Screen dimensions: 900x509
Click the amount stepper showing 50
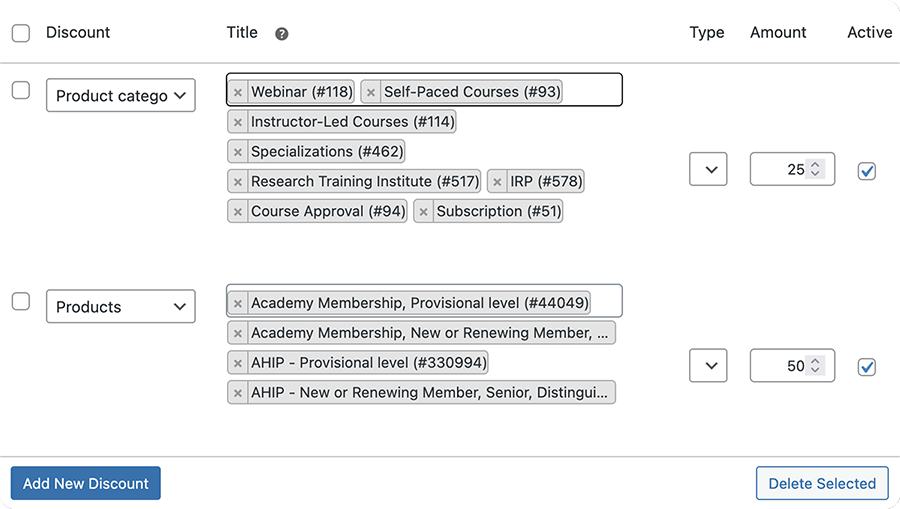(816, 366)
